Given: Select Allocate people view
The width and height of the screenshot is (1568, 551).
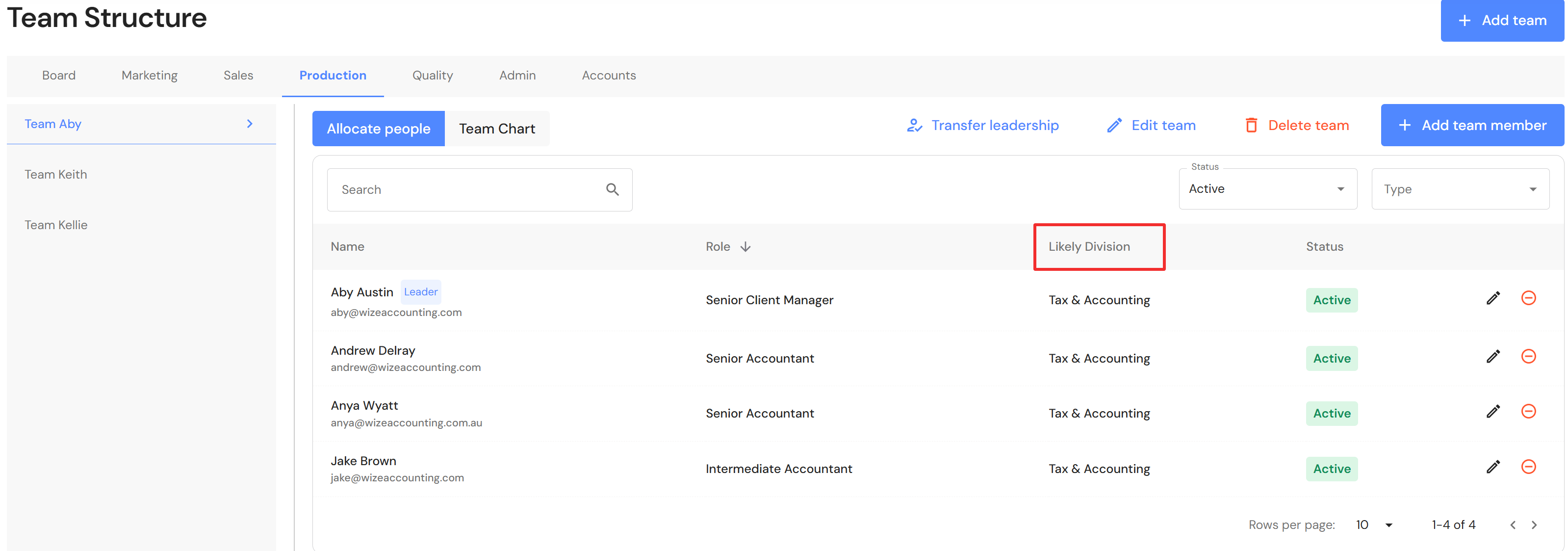Looking at the screenshot, I should tap(378, 129).
